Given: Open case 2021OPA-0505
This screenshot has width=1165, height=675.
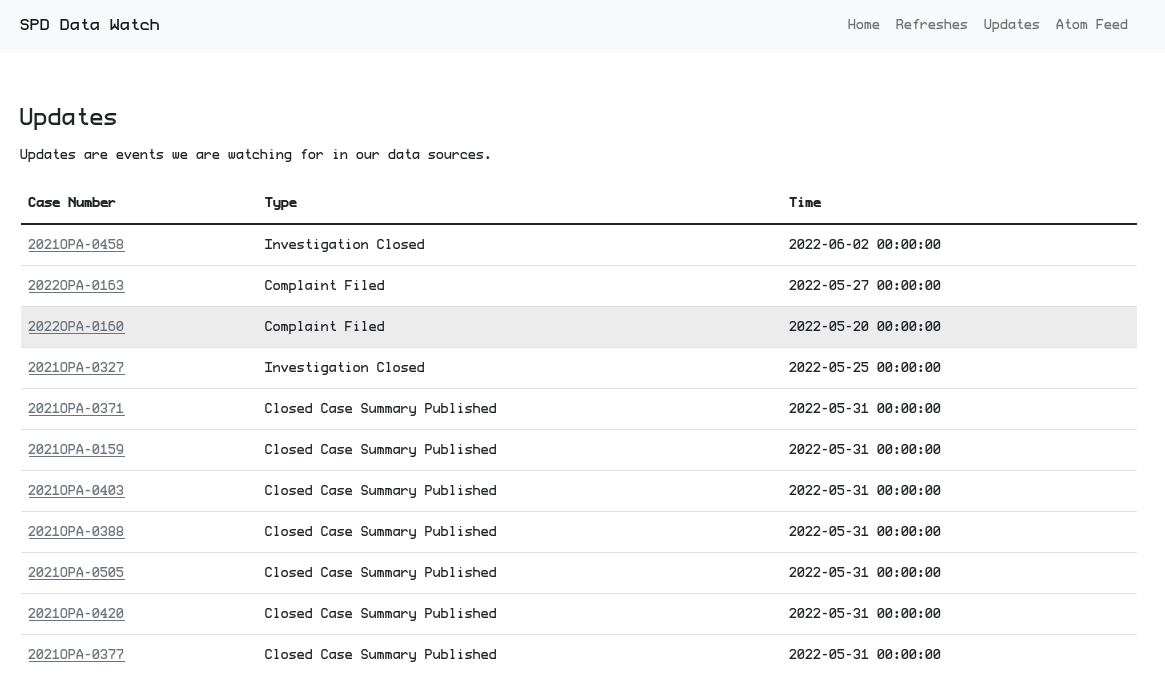Looking at the screenshot, I should pos(76,572).
